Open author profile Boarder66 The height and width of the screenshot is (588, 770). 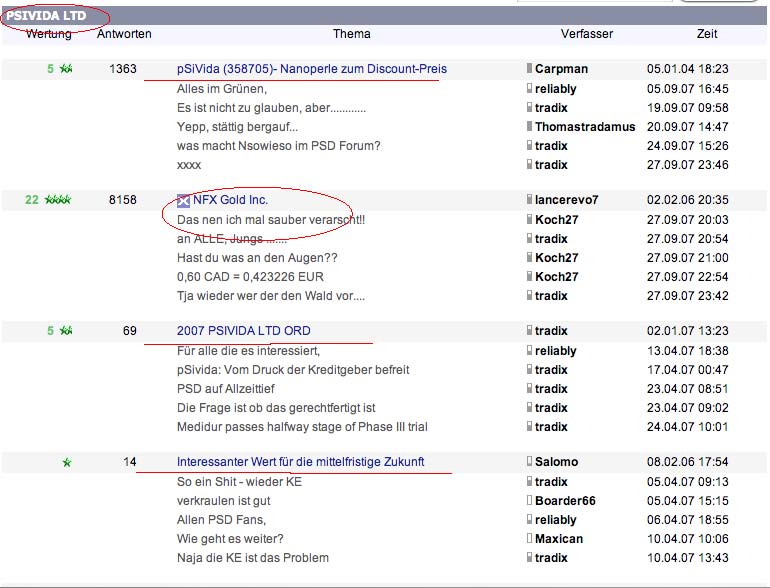pyautogui.click(x=565, y=501)
